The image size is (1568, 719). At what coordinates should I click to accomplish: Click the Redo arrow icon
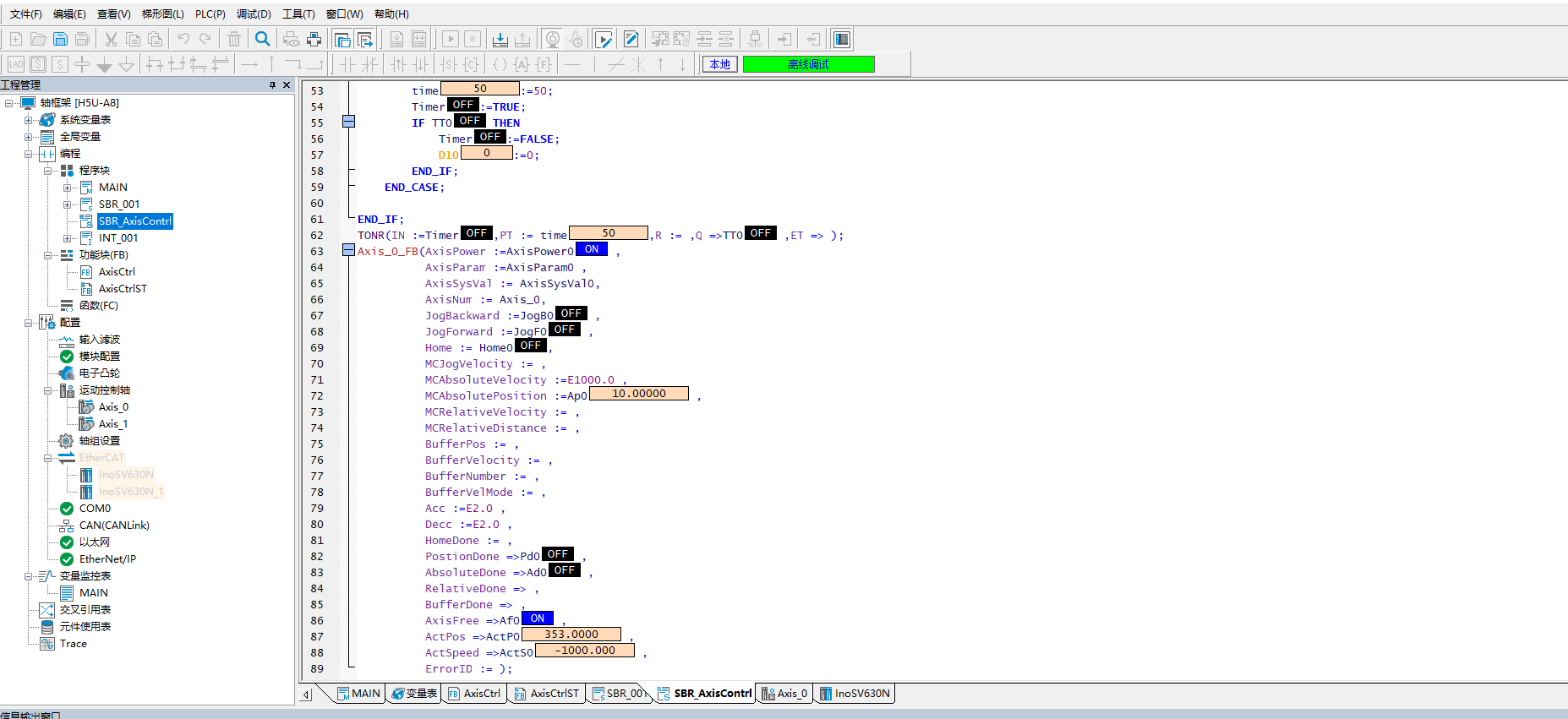[x=205, y=39]
